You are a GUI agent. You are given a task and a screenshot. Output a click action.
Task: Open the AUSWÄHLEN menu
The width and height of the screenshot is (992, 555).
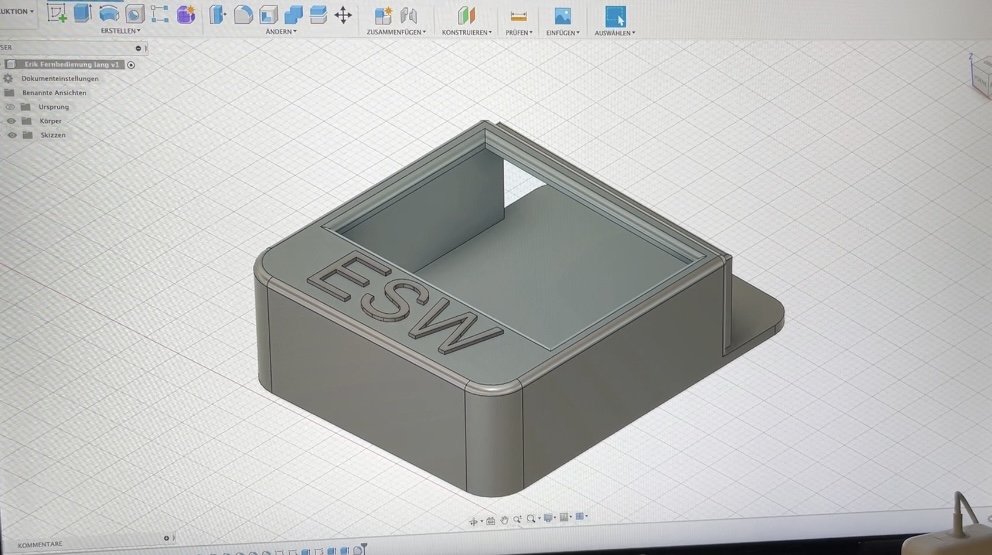pos(615,33)
